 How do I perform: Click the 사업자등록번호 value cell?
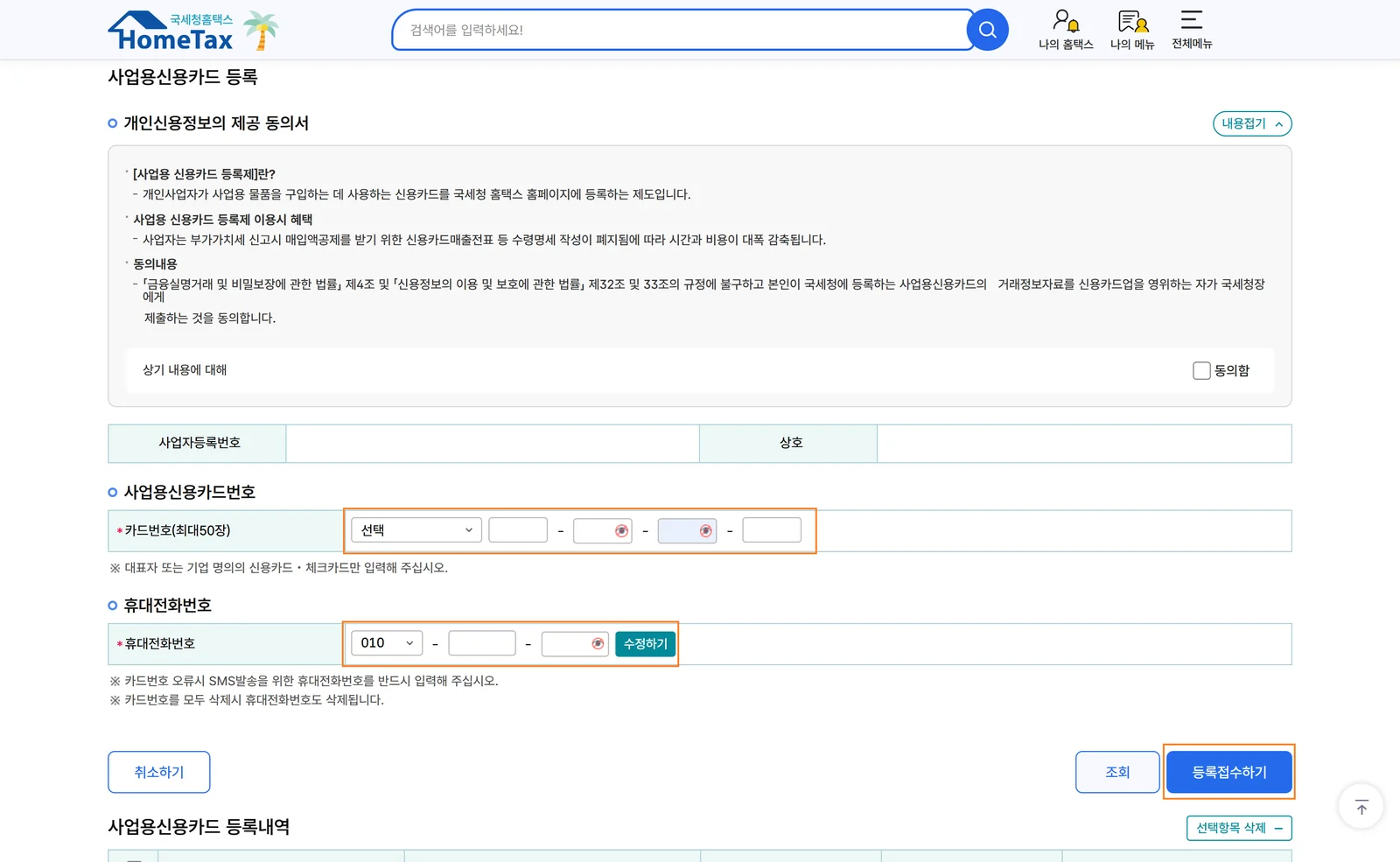493,444
